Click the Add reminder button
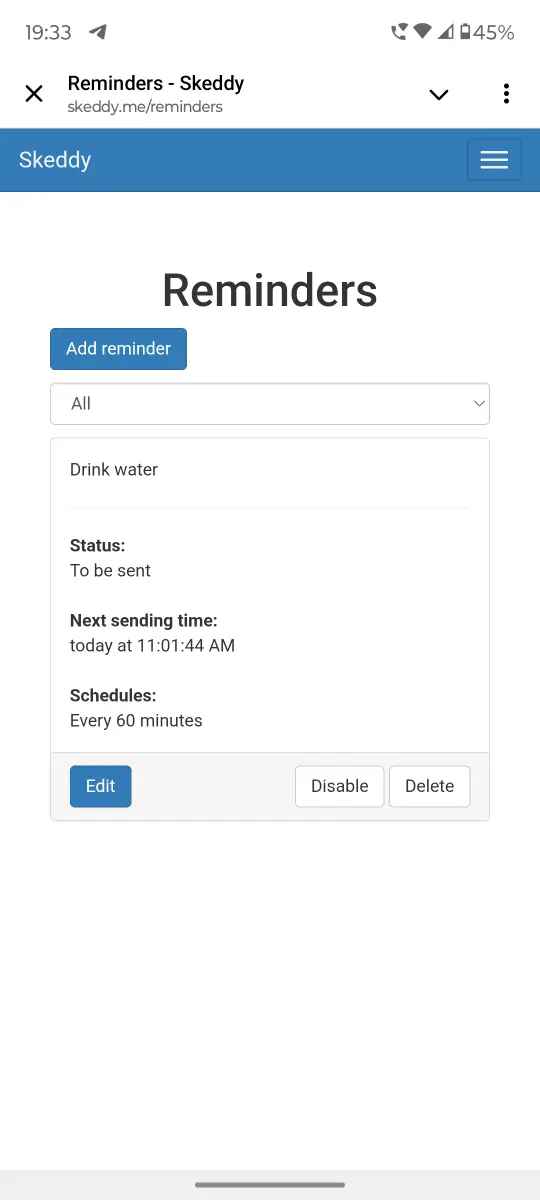The image size is (540, 1200). pyautogui.click(x=118, y=349)
